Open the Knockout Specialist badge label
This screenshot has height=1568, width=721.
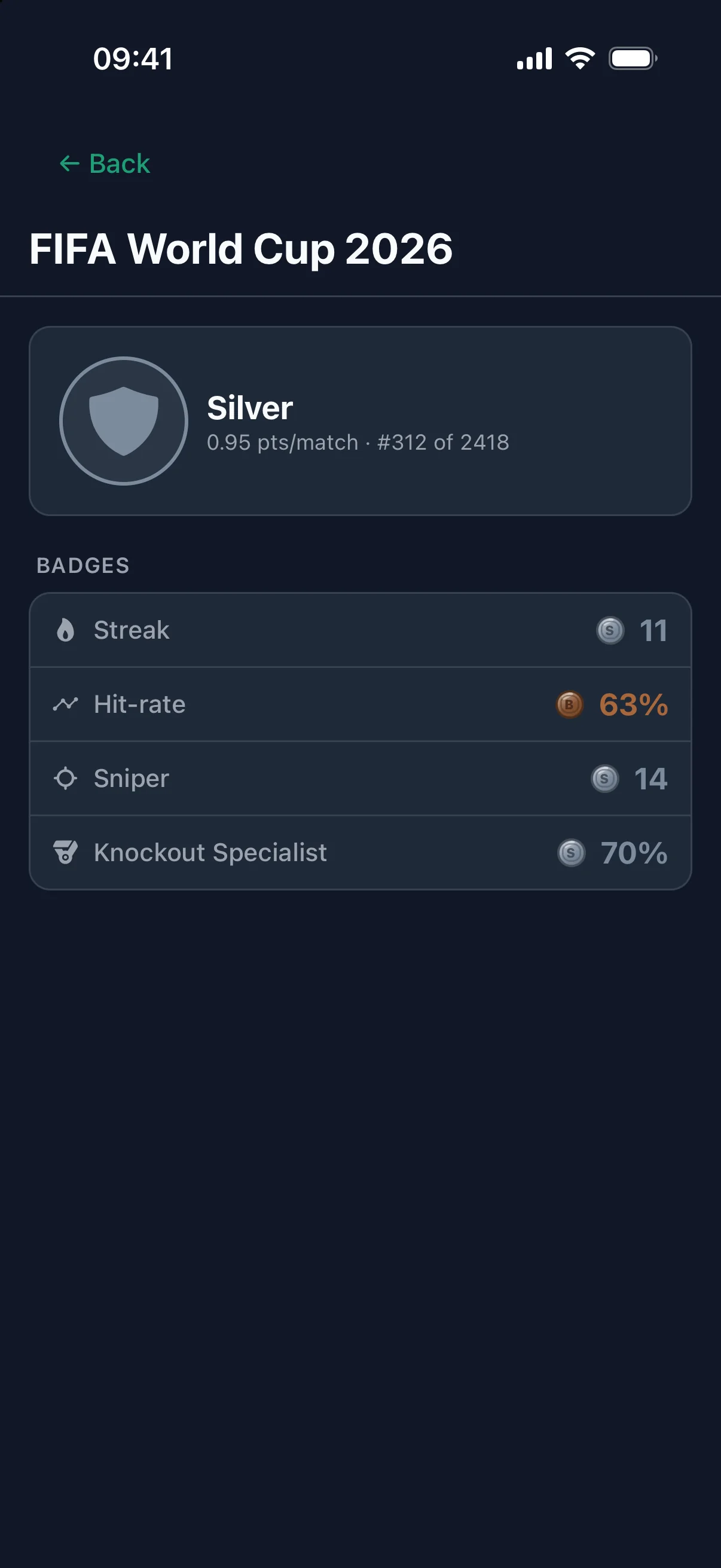(x=210, y=852)
